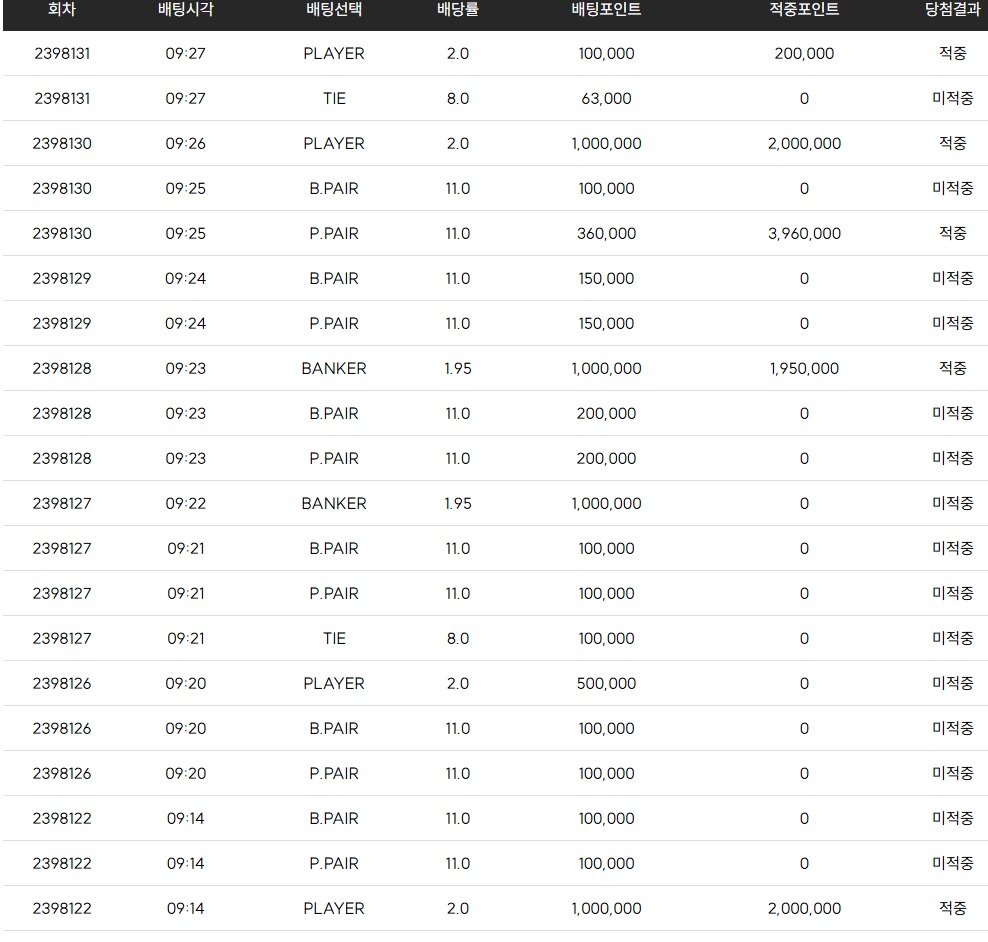Select the 배당률 column header
The width and height of the screenshot is (988, 942).
[458, 9]
